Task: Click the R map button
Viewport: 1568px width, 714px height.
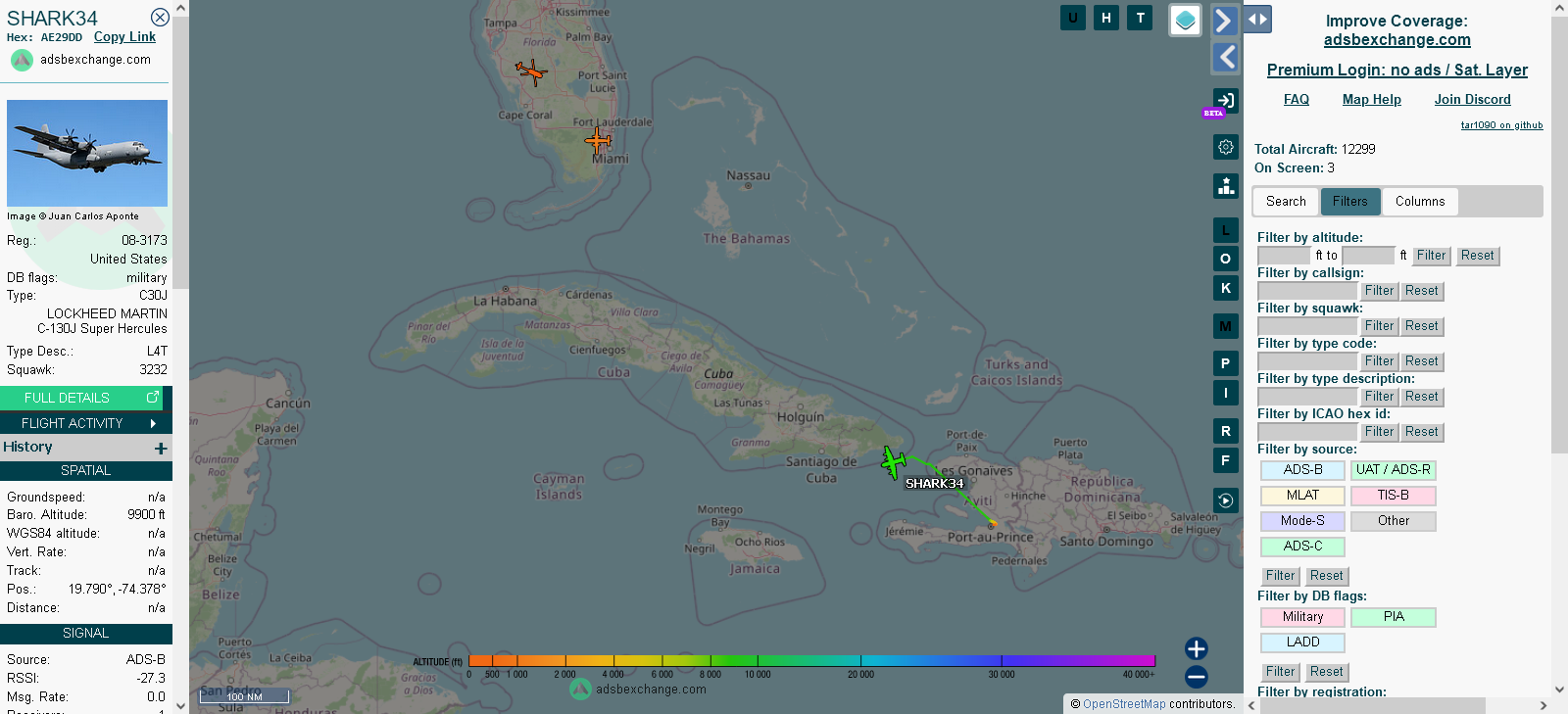Action: click(1226, 431)
